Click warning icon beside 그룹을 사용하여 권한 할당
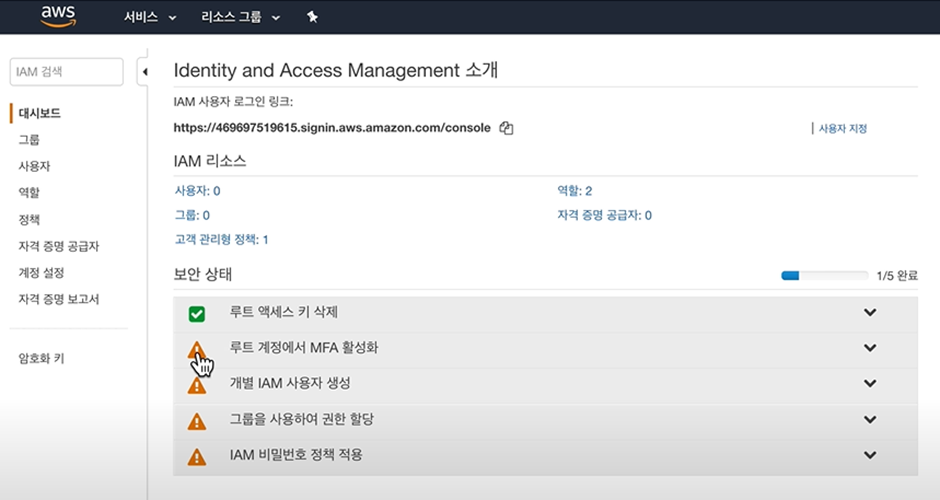Viewport: 940px width, 500px height. point(197,421)
